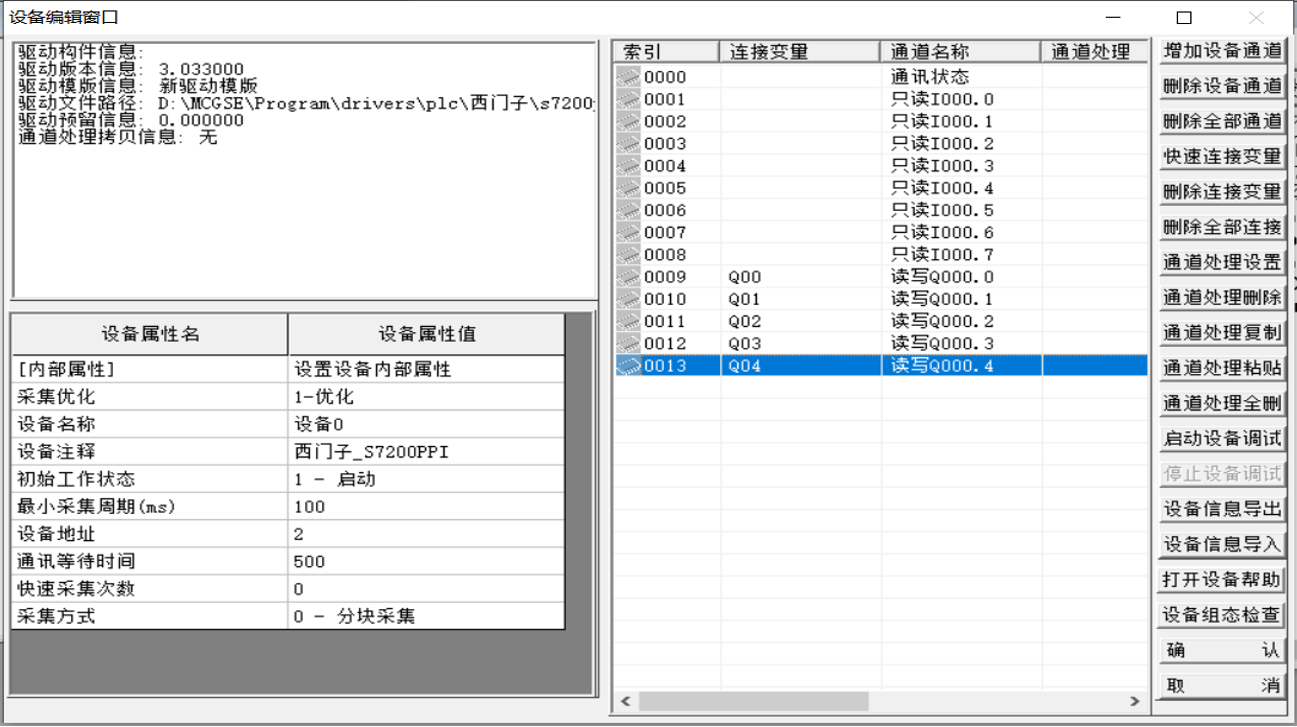Click the 通道名称 column header
Viewport: 1297px width, 727px height.
point(960,52)
